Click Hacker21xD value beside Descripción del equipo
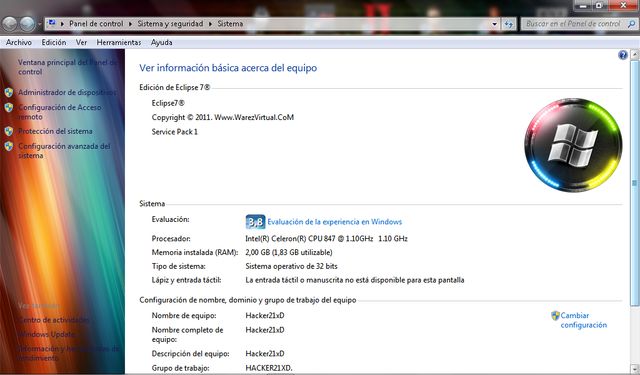This screenshot has width=640, height=375. (x=265, y=354)
